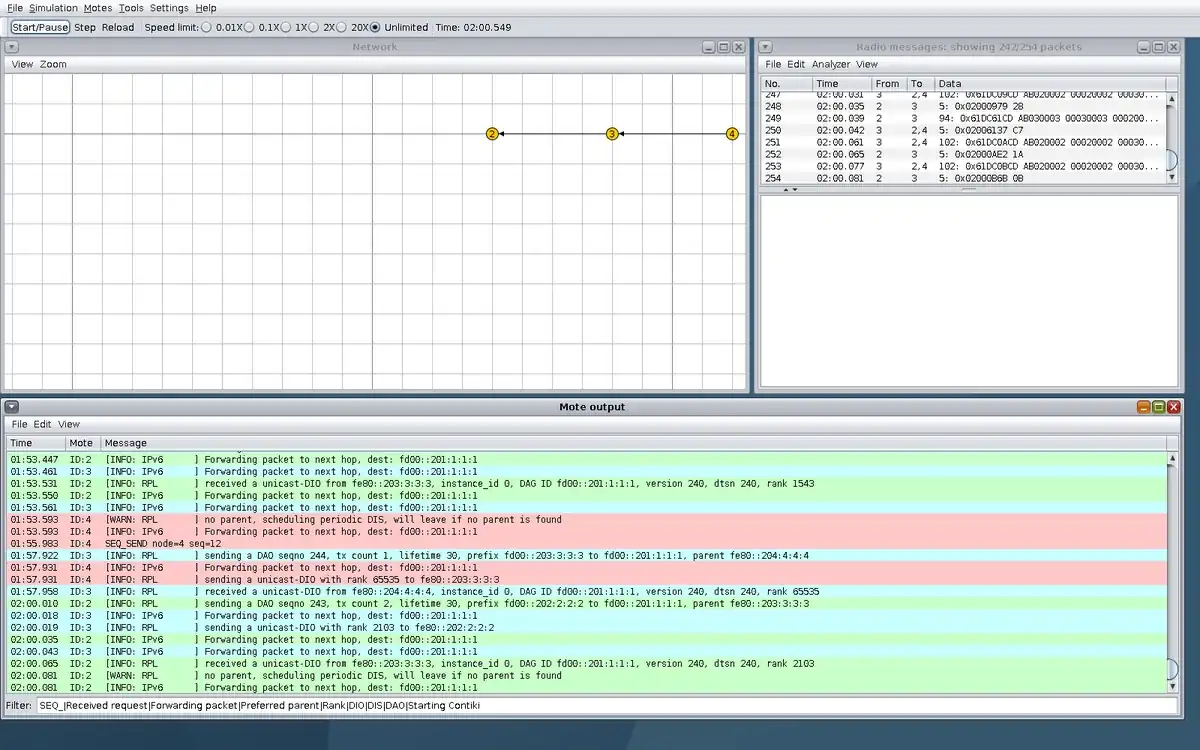Open the Radio messages File menu

[x=773, y=64]
